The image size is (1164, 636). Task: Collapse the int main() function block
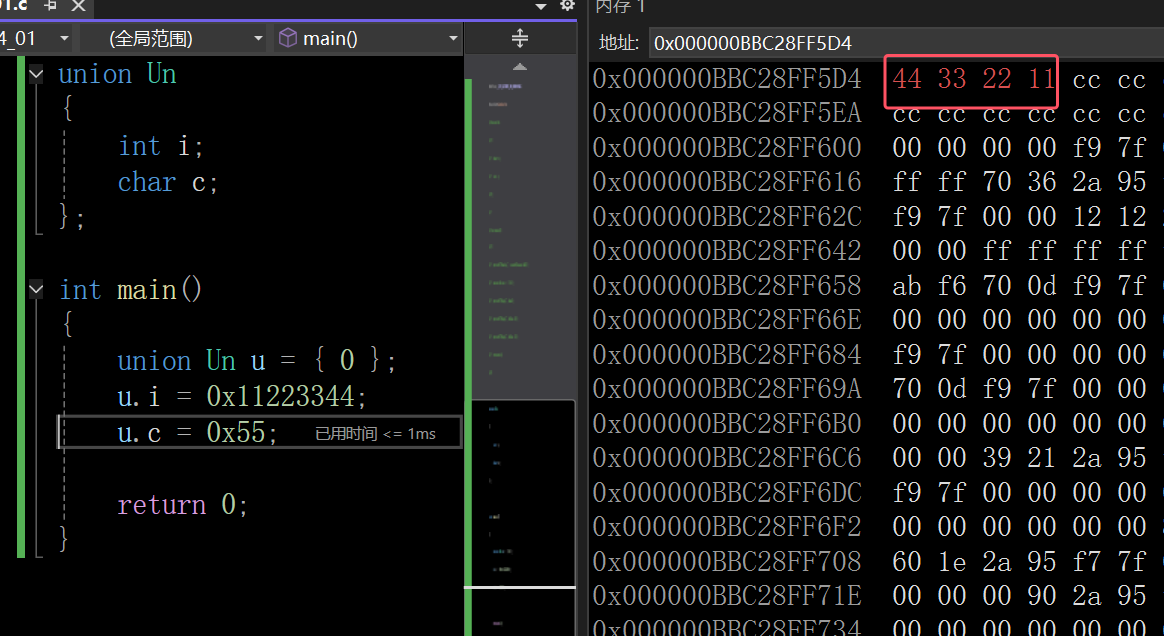coord(36,289)
